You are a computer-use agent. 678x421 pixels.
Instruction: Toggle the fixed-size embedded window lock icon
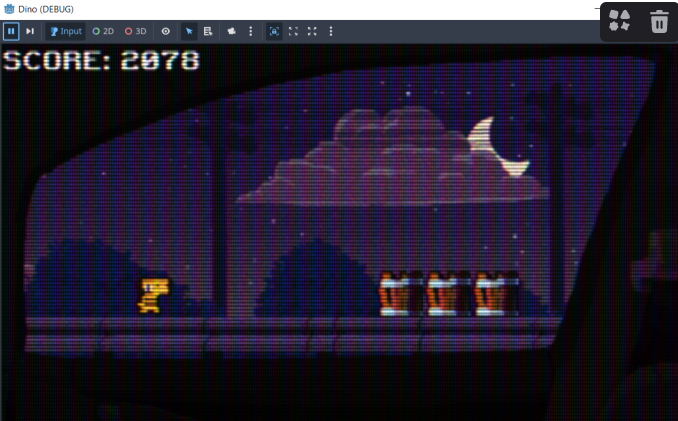pyautogui.click(x=274, y=31)
